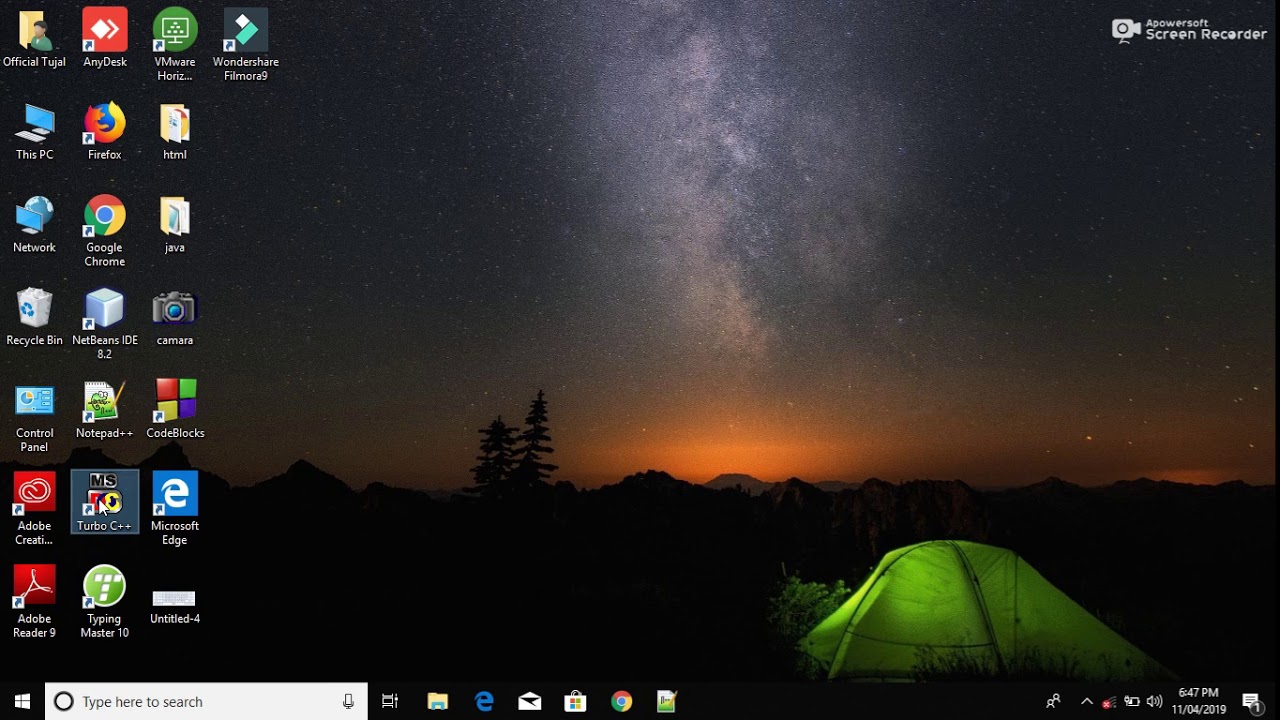Open Microsoft Store from the taskbar

tap(576, 701)
